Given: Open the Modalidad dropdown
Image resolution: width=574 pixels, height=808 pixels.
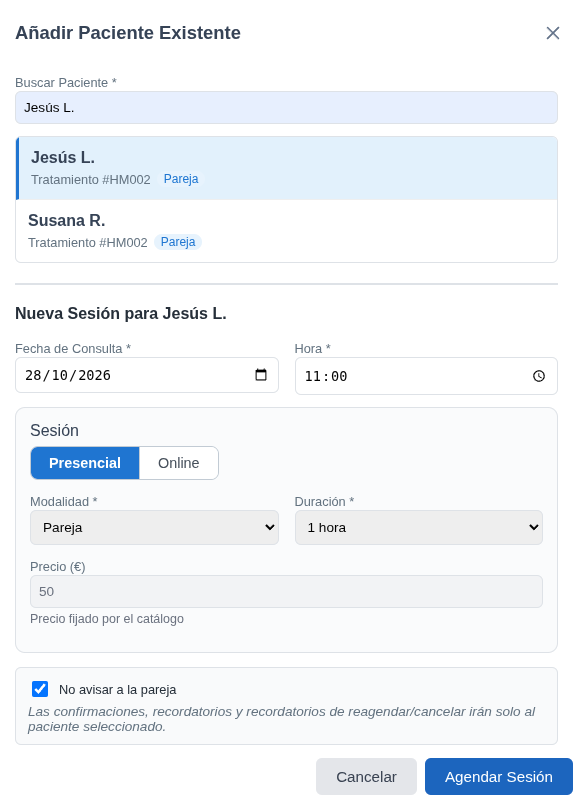Looking at the screenshot, I should (155, 527).
